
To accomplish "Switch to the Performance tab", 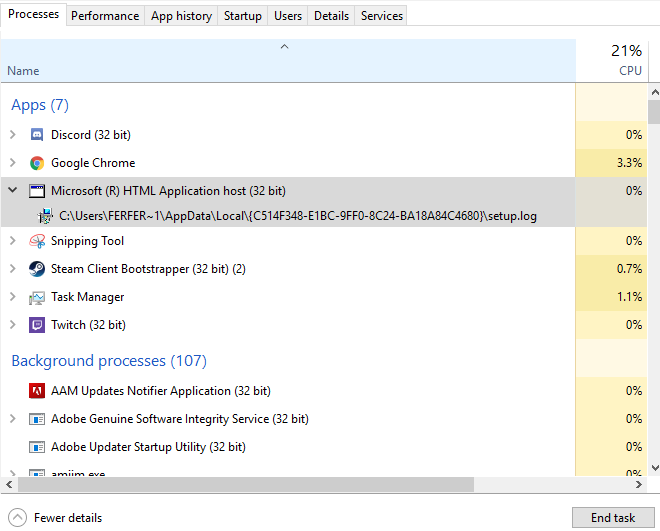I will 105,16.
